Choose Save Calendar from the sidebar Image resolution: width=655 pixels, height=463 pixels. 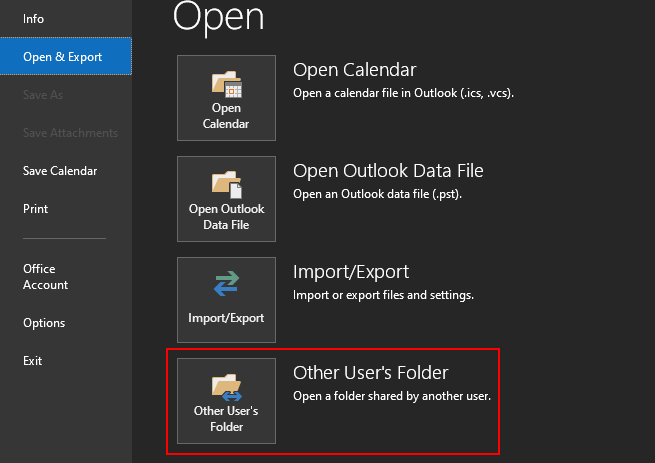60,171
